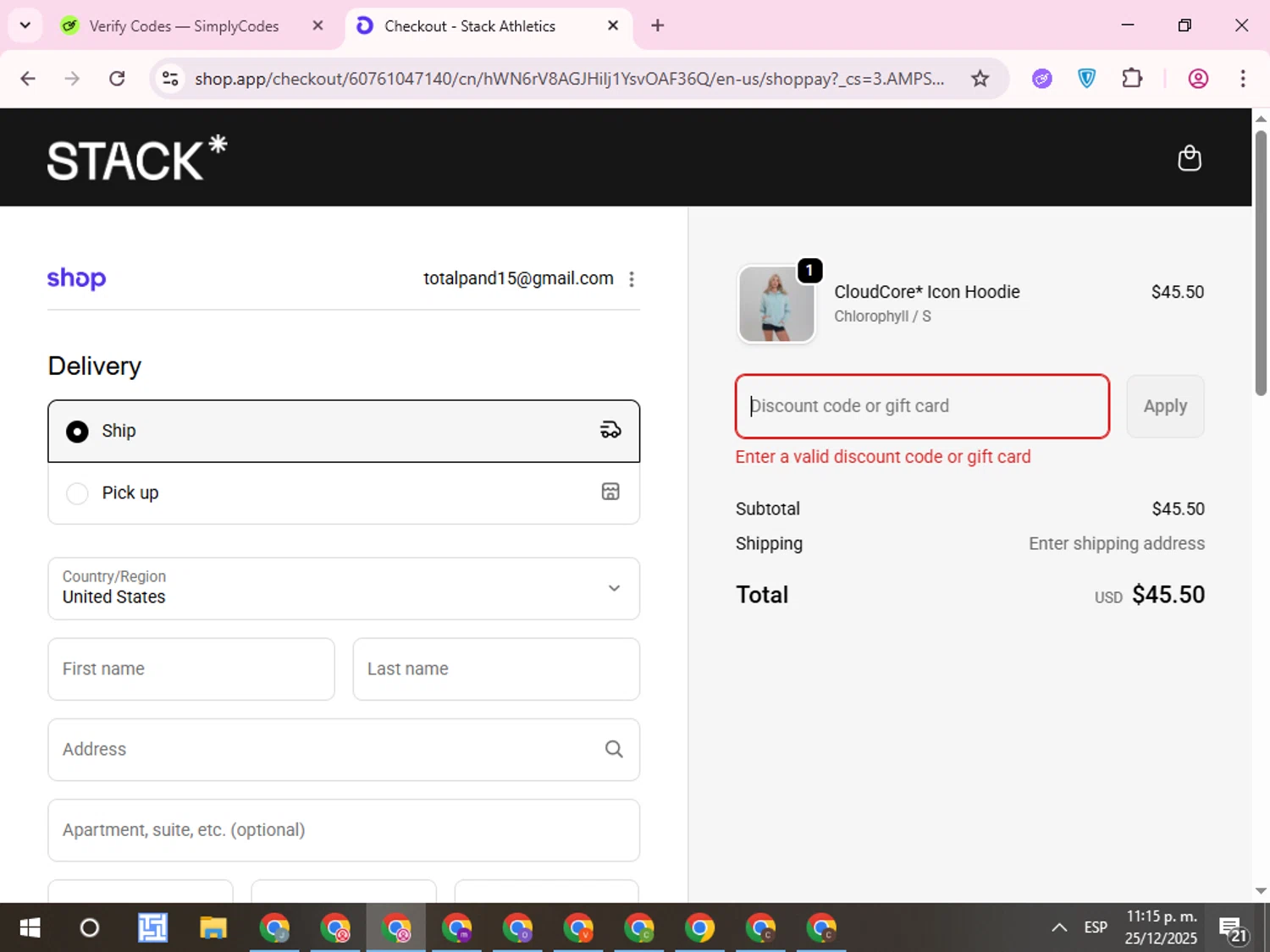Viewport: 1270px width, 952px height.
Task: Expand the Country/Region dropdown
Action: (344, 588)
